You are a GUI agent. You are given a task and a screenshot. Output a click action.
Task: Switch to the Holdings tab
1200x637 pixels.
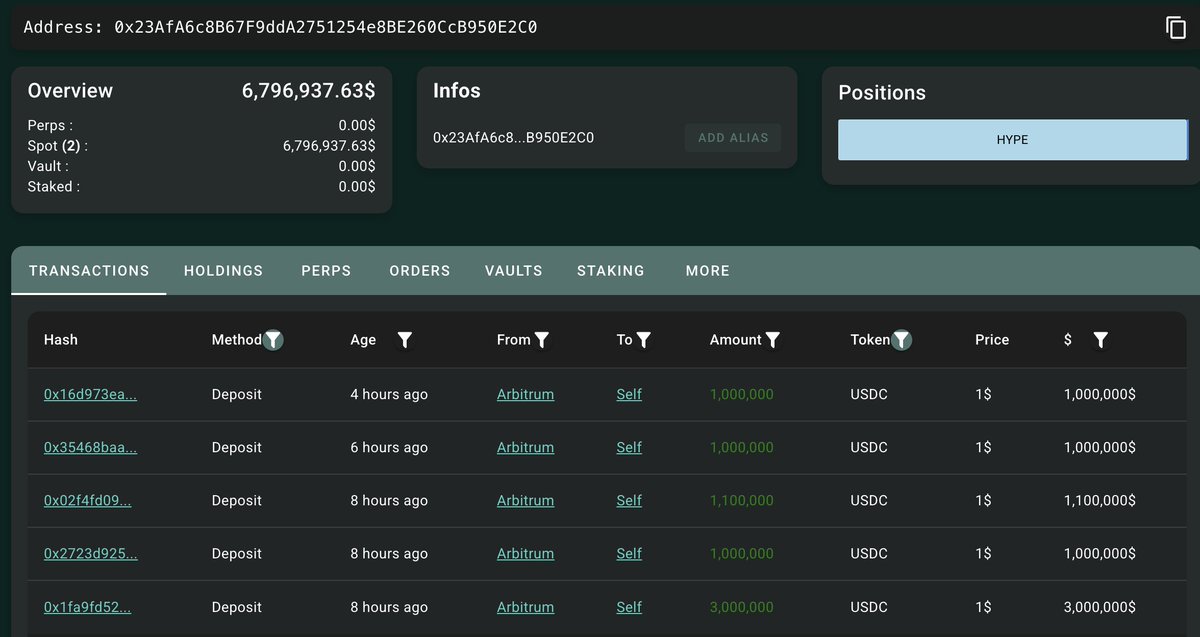tap(223, 271)
